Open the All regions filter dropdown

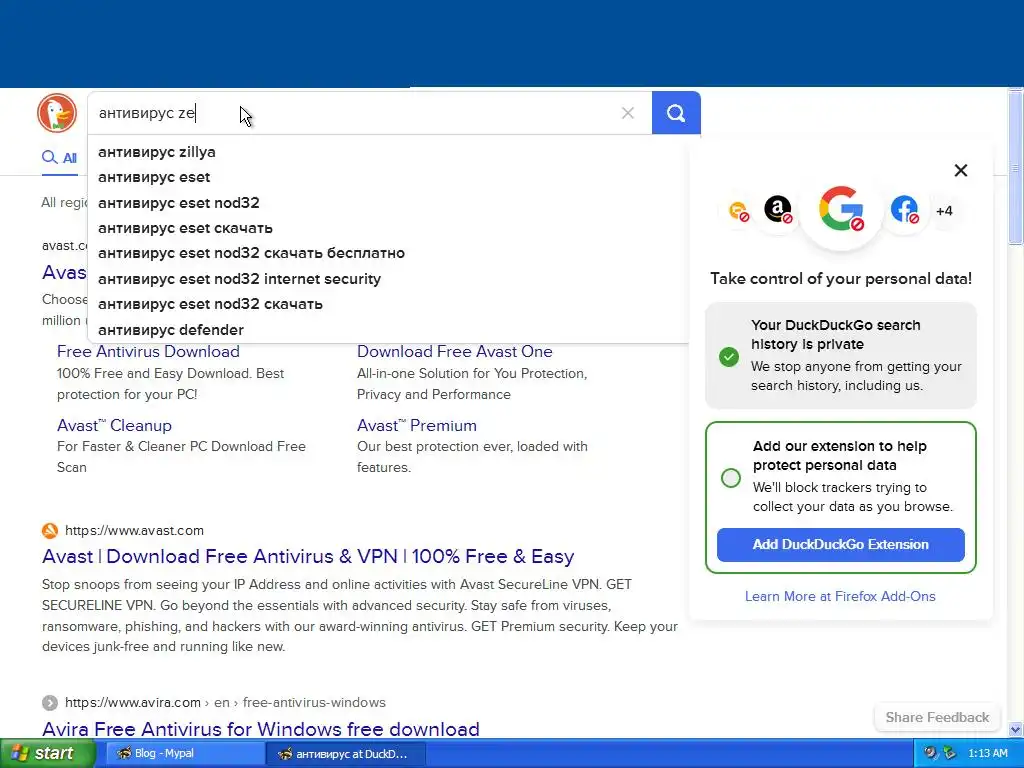tap(64, 202)
